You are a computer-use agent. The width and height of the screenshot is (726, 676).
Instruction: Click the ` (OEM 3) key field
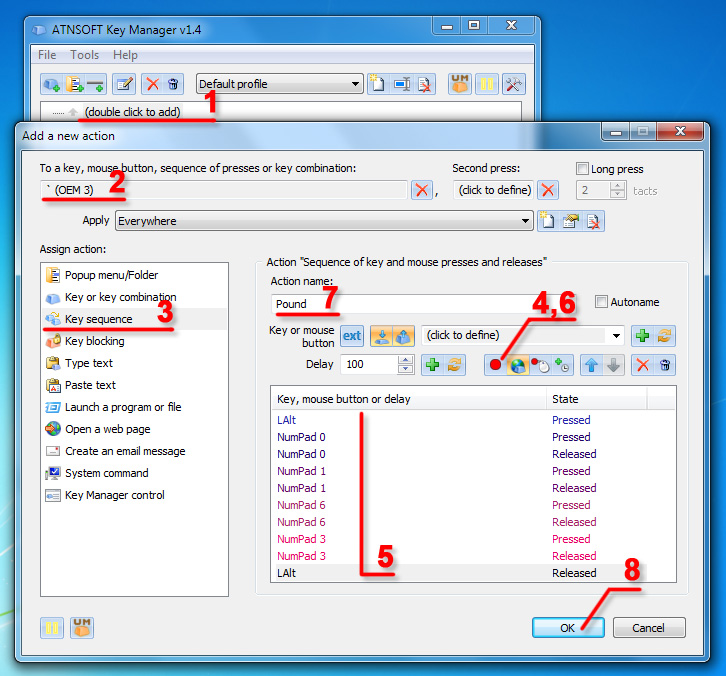(224, 190)
